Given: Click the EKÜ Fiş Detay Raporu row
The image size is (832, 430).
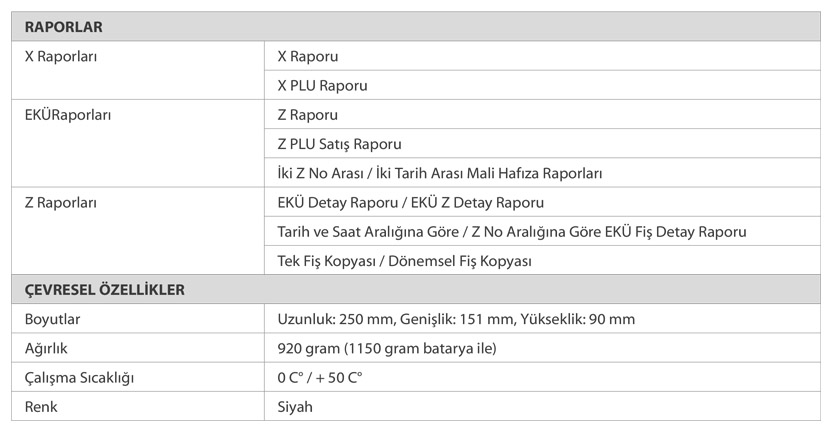Looking at the screenshot, I should click(512, 232).
